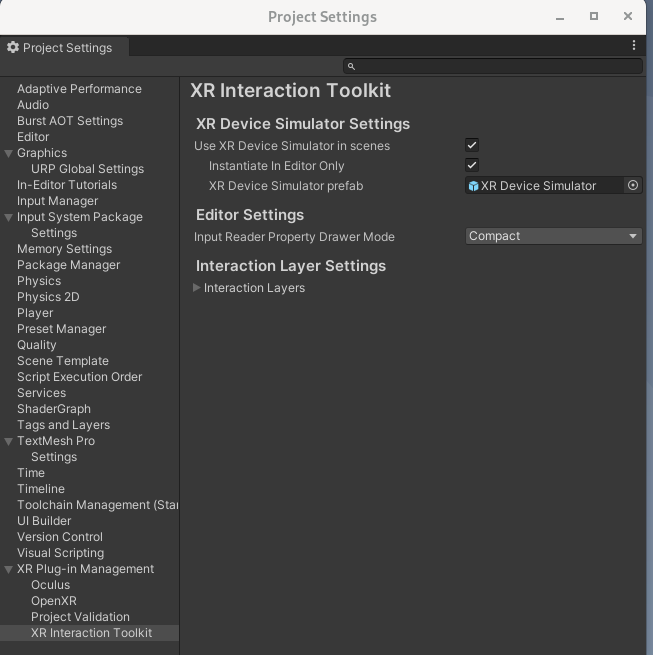Open the OpenXR settings page

(x=53, y=601)
